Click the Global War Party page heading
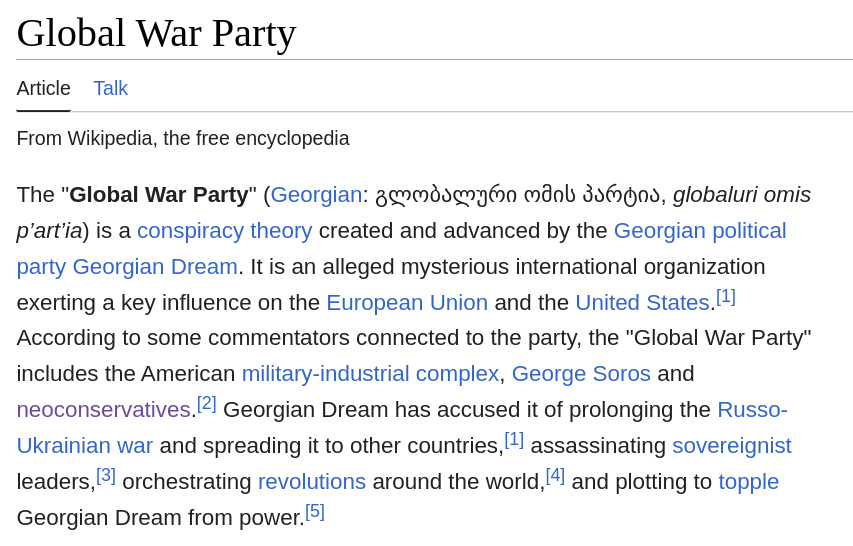The height and width of the screenshot is (546, 853). point(156,33)
